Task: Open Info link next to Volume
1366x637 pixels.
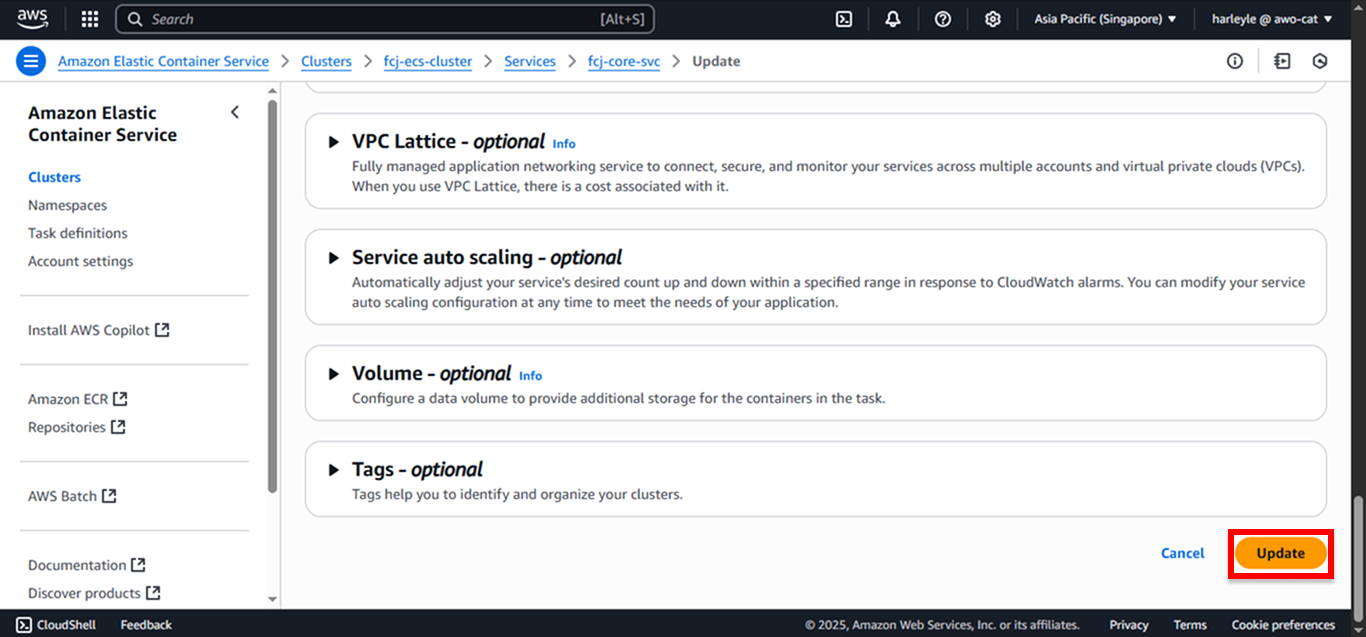Action: (530, 376)
